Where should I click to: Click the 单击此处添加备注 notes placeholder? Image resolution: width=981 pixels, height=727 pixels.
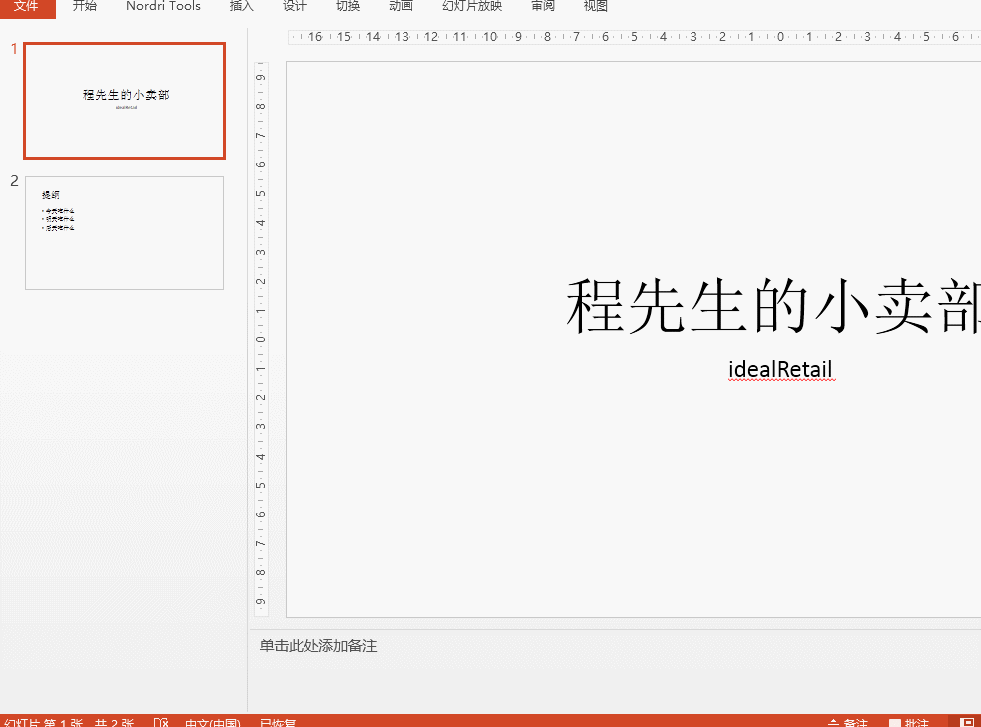318,646
